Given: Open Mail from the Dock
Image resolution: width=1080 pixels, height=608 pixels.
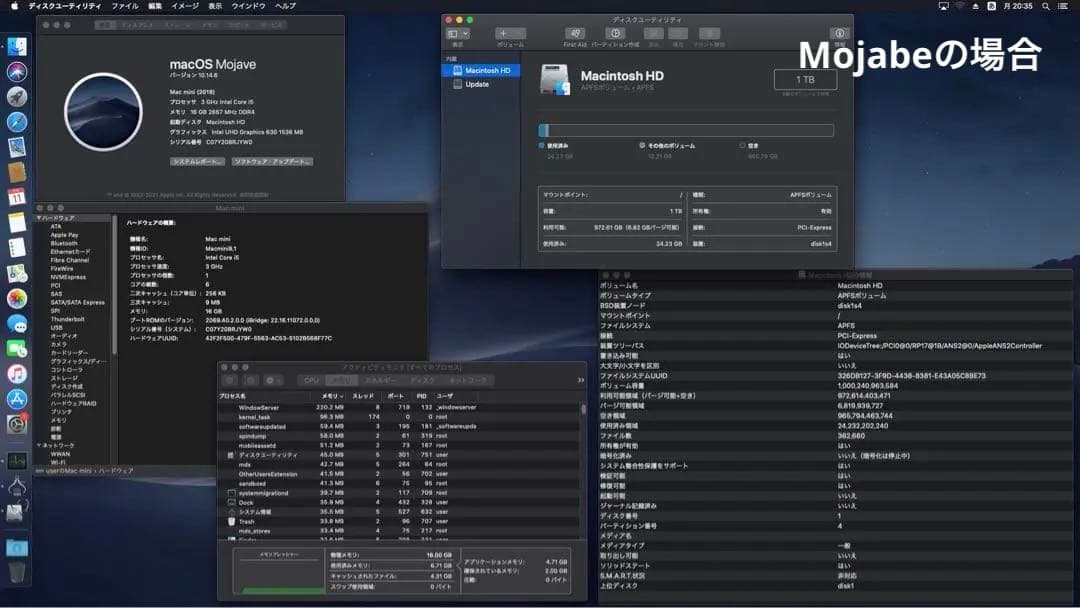Looking at the screenshot, I should tap(14, 146).
